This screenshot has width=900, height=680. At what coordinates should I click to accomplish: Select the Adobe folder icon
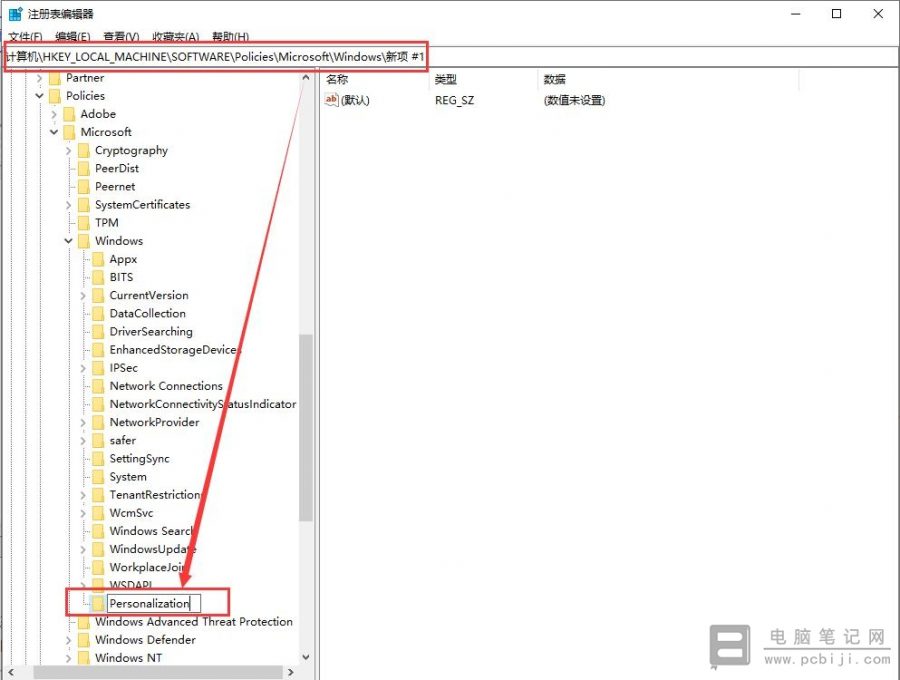(x=69, y=114)
